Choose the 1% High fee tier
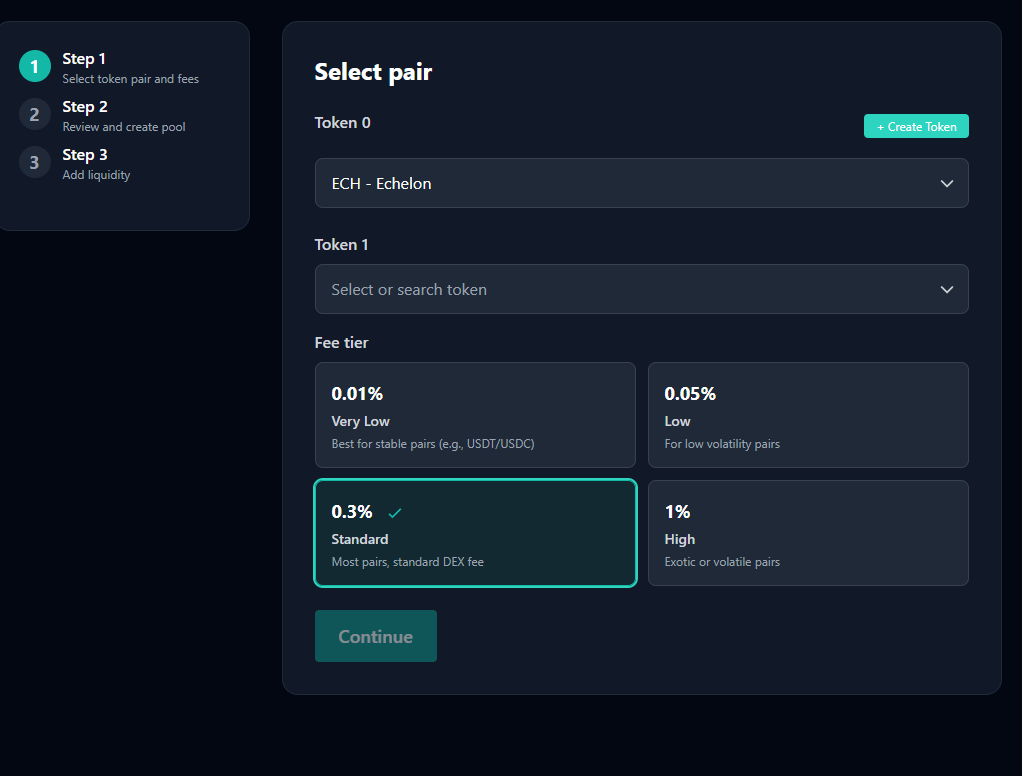The width and height of the screenshot is (1022, 776). 808,533
